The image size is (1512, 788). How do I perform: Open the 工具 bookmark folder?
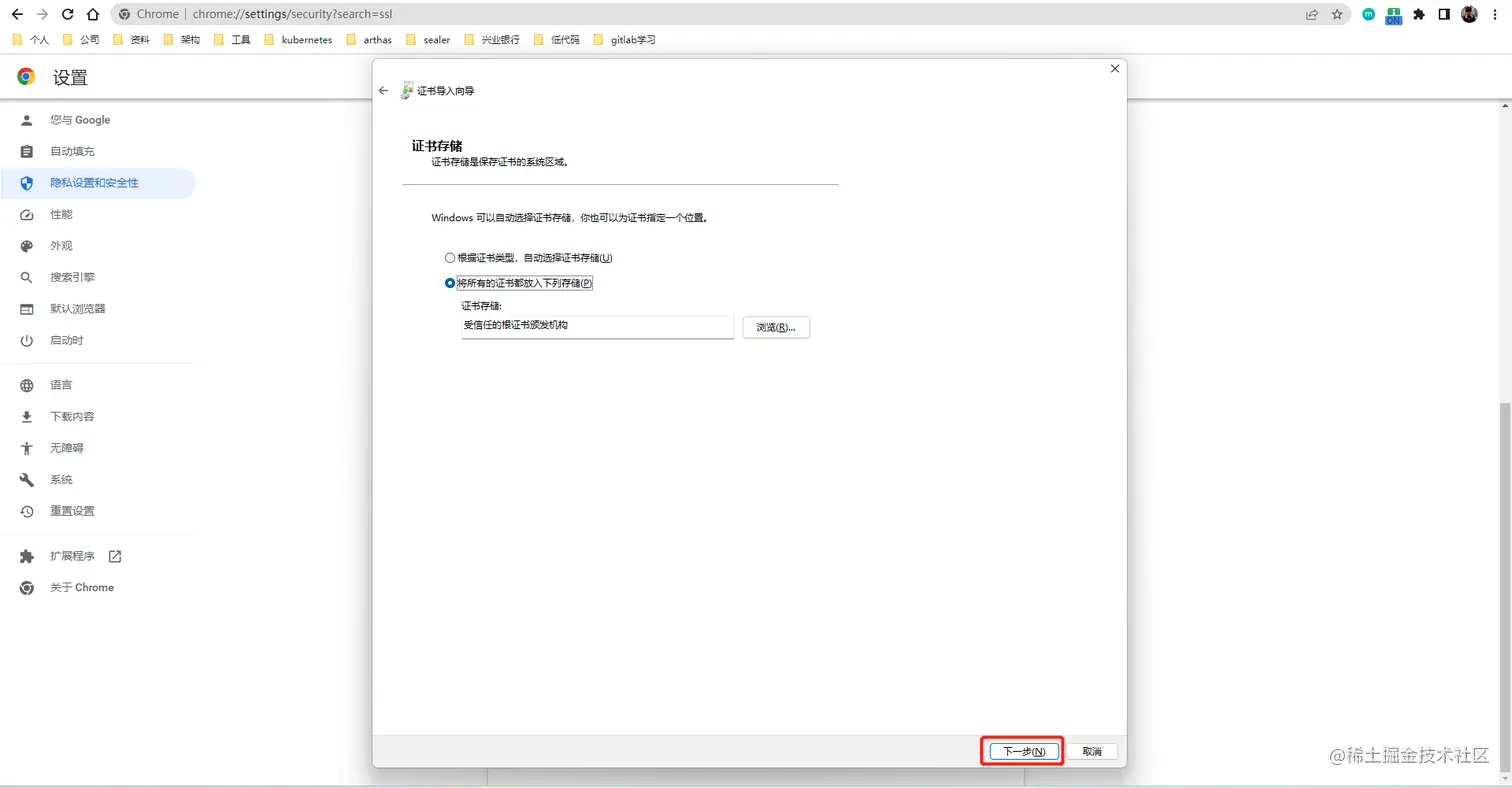click(232, 40)
